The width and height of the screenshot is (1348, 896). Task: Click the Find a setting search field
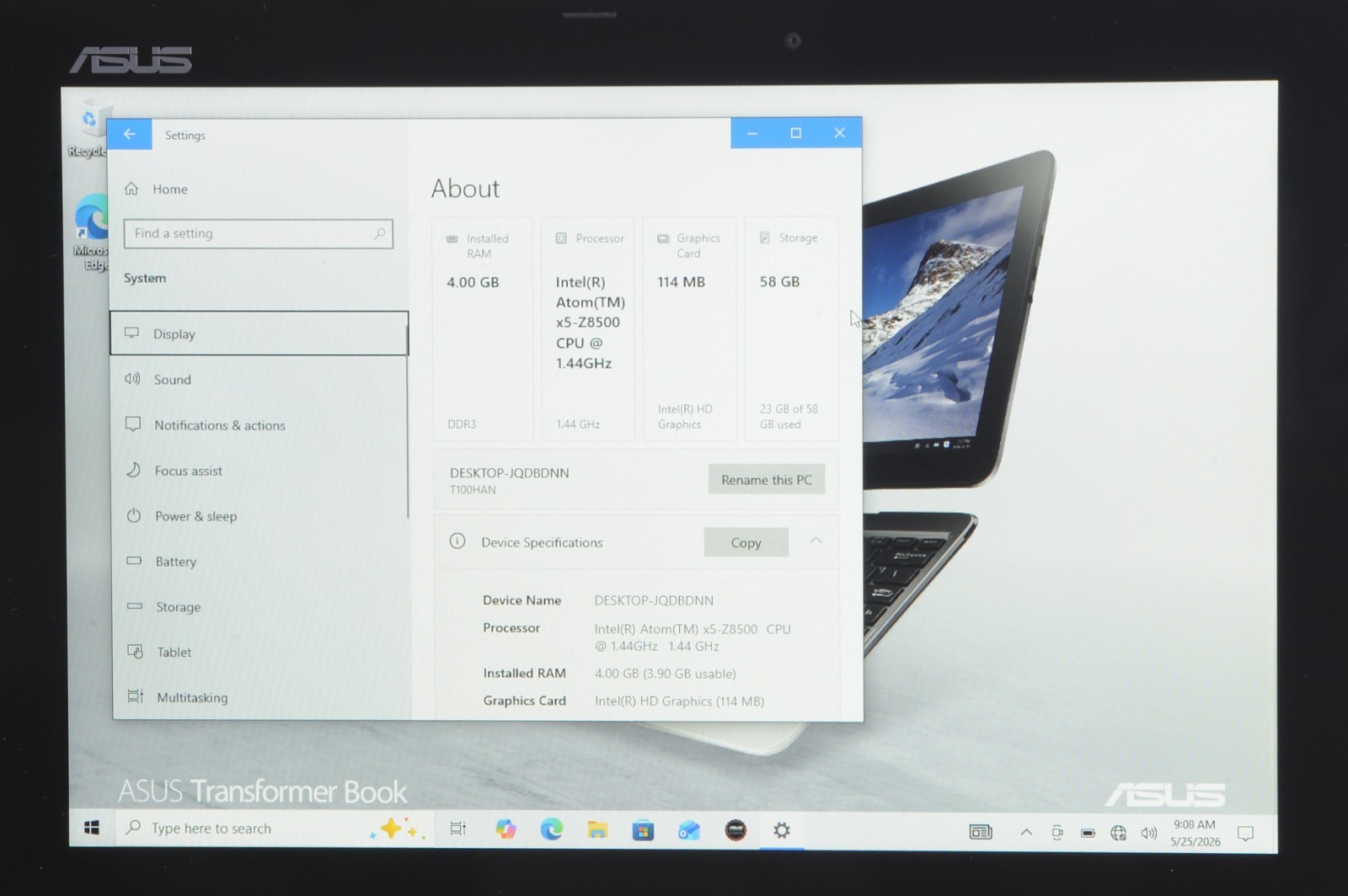pyautogui.click(x=258, y=234)
